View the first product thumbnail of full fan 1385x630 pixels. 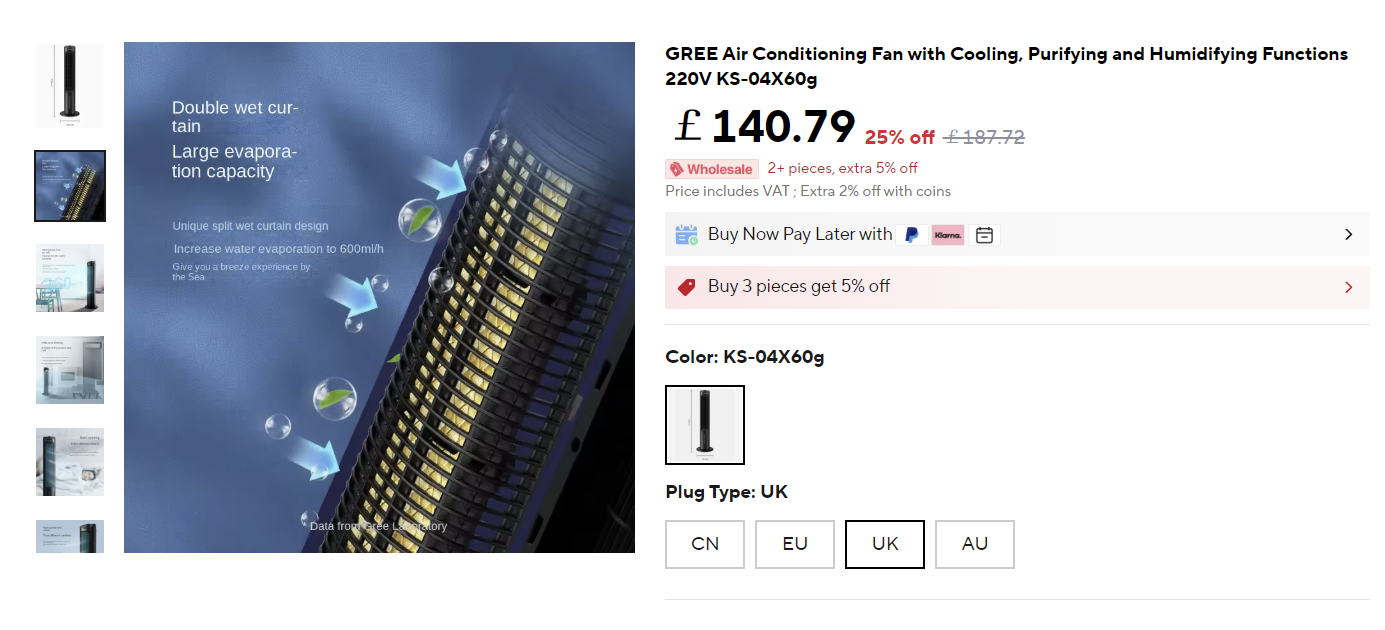coord(70,86)
